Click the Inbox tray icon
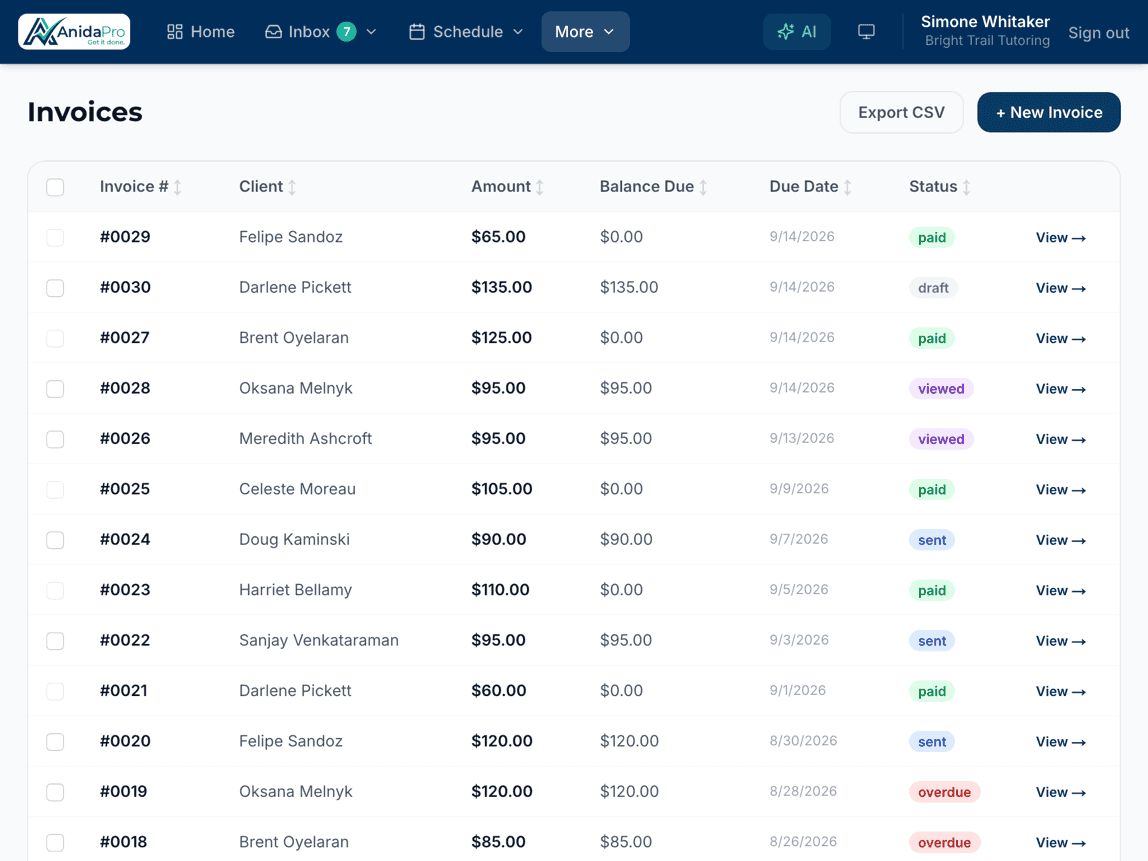The height and width of the screenshot is (861, 1148). coord(273,31)
